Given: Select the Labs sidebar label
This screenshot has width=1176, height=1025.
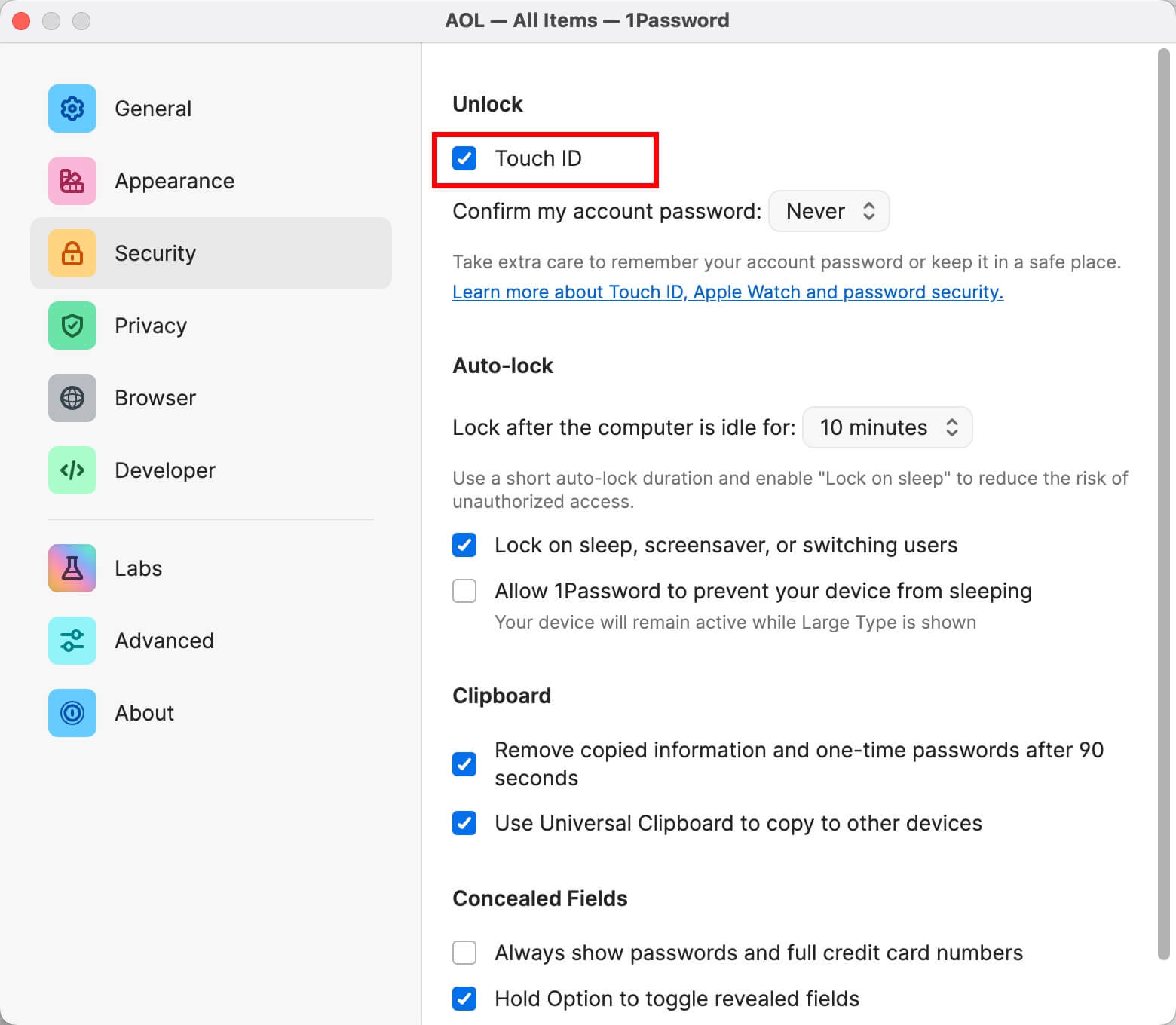Looking at the screenshot, I should pyautogui.click(x=138, y=568).
